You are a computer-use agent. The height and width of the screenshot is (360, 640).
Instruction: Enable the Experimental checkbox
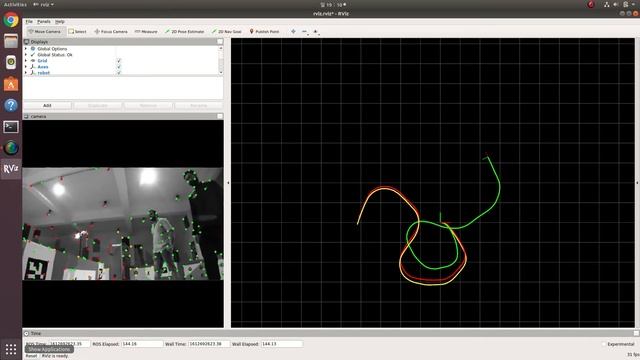click(604, 344)
